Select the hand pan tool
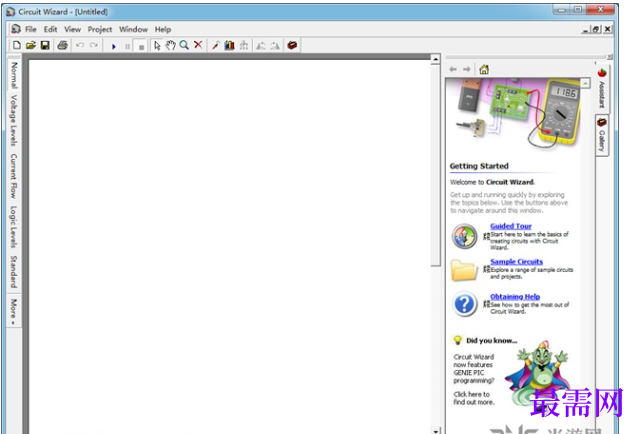The height and width of the screenshot is (434, 642). [x=170, y=45]
